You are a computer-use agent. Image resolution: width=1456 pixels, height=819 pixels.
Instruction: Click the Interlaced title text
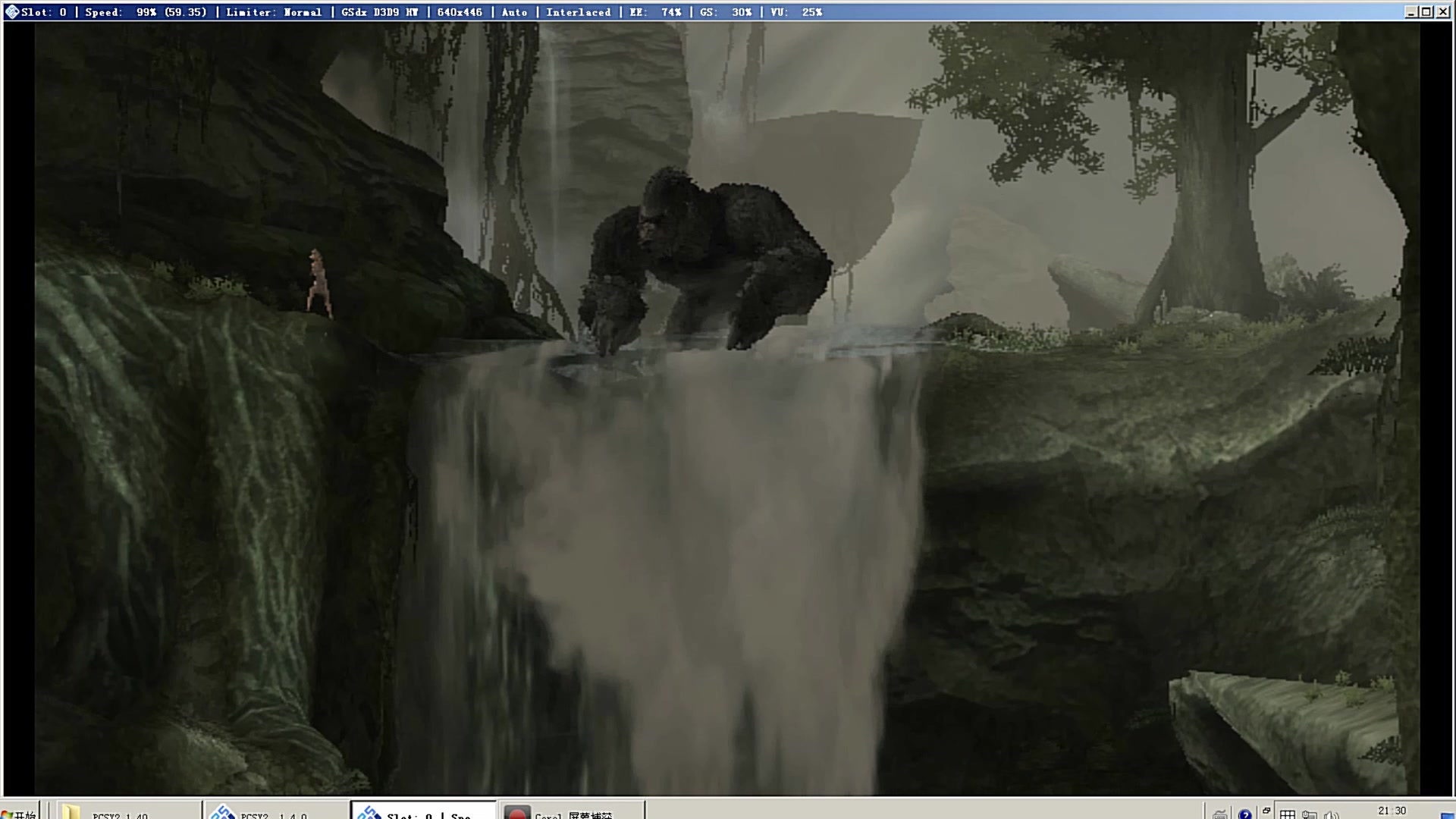point(578,11)
